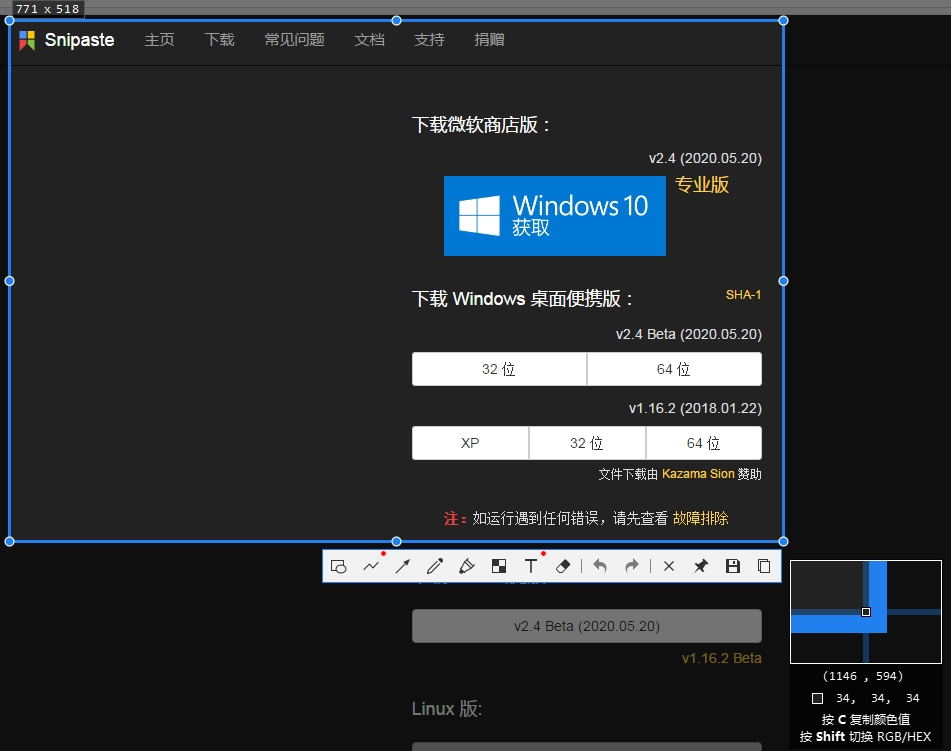This screenshot has height=751, width=951.
Task: Undo the last annotation
Action: 600,566
